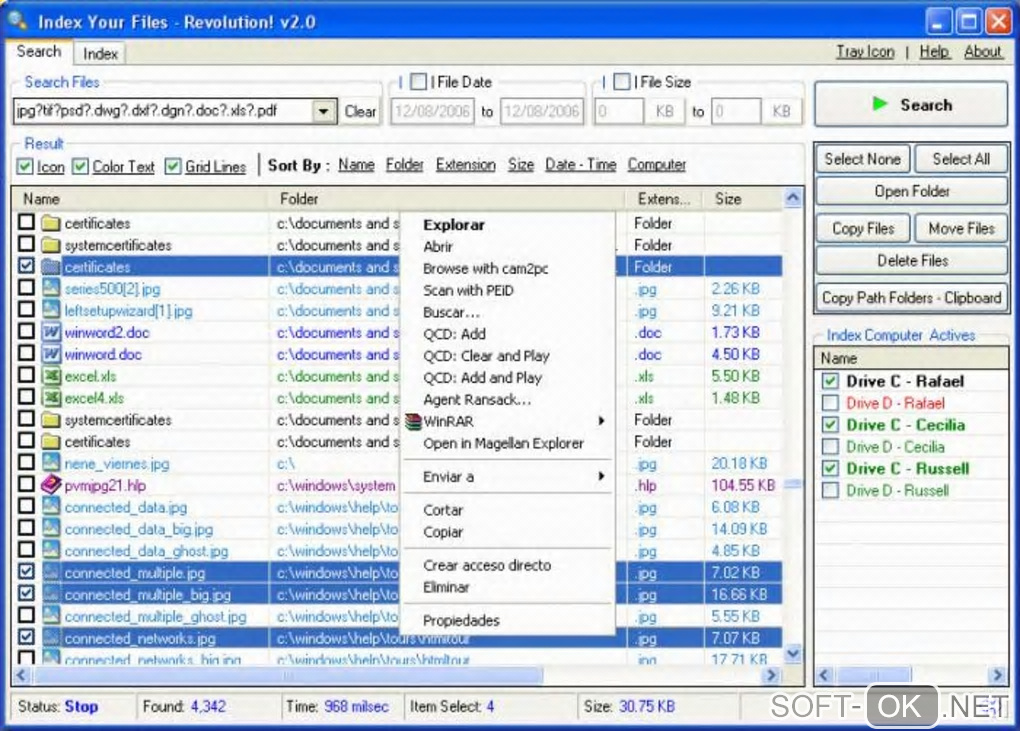Image resolution: width=1020 pixels, height=731 pixels.
Task: Click the Excel icon next to excel.xls
Action: (x=51, y=376)
